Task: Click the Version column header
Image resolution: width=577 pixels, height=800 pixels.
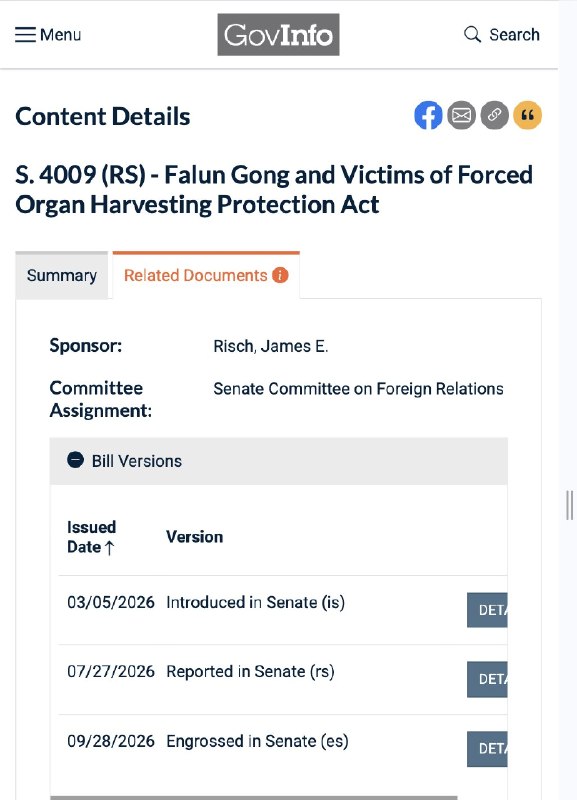Action: (x=194, y=537)
